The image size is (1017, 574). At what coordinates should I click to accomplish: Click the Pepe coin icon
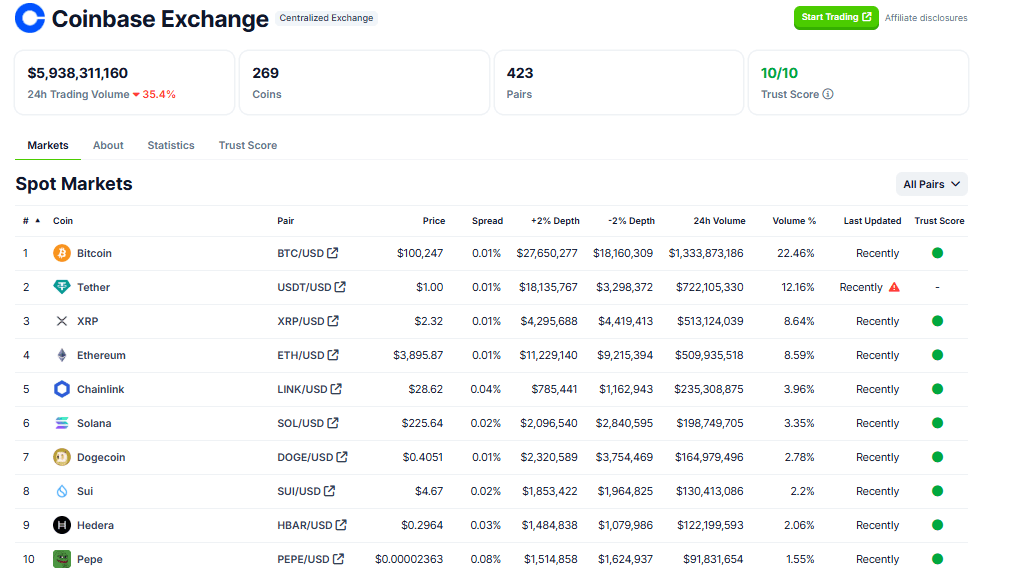[x=62, y=559]
